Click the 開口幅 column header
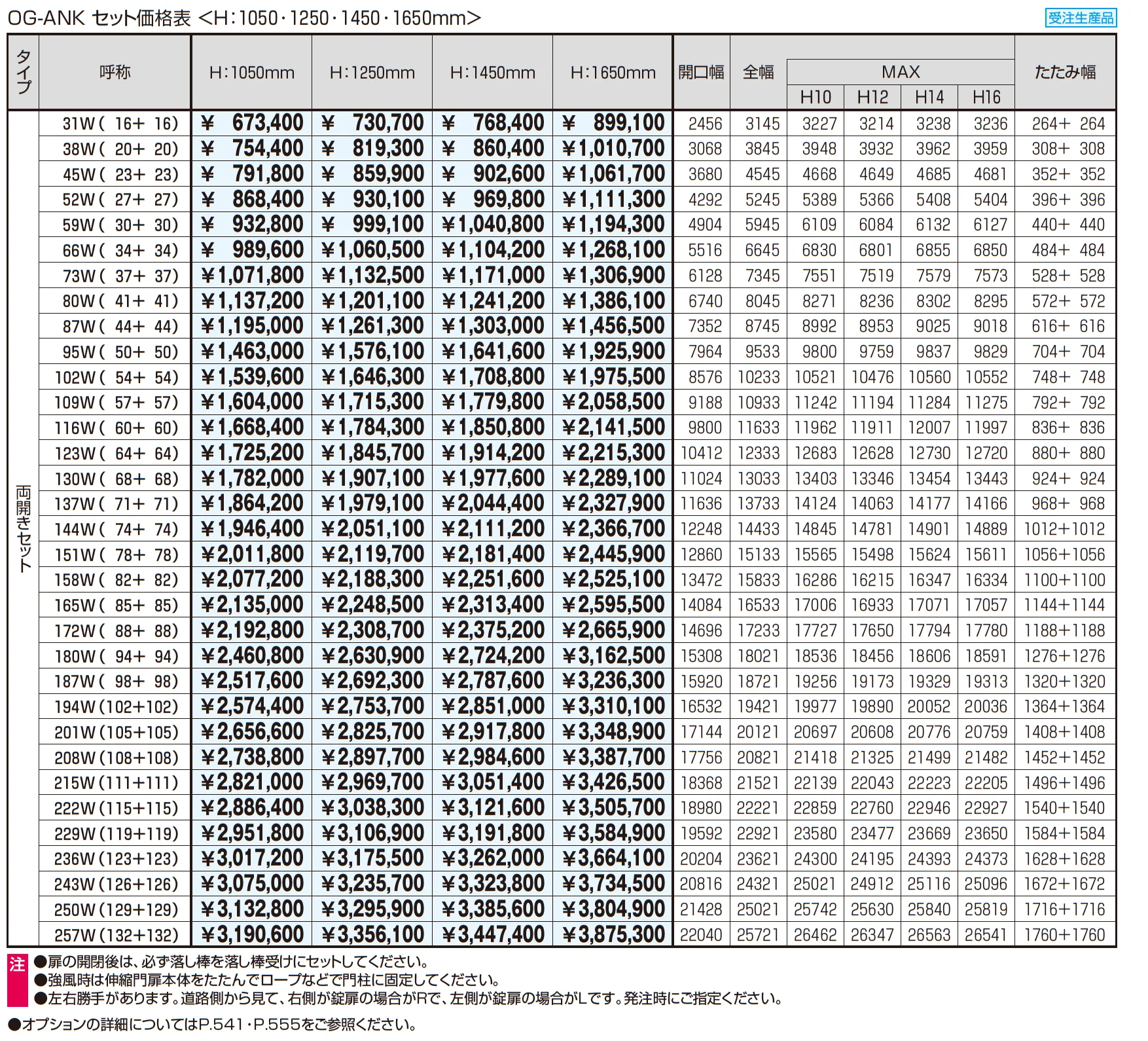 tap(701, 72)
